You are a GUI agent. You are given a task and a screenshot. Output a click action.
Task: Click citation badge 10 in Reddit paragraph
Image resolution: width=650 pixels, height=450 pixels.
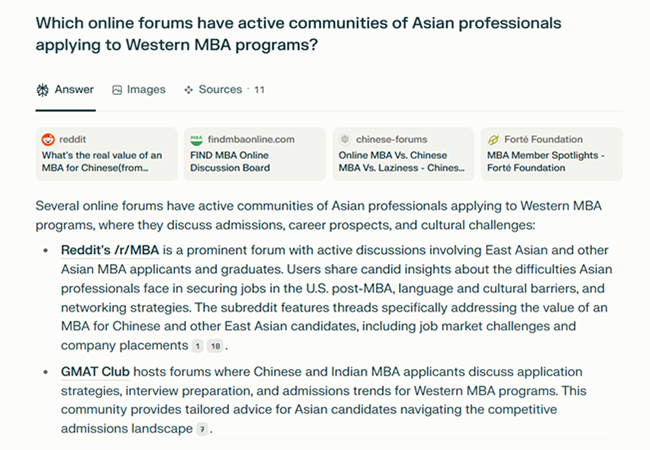click(x=215, y=346)
